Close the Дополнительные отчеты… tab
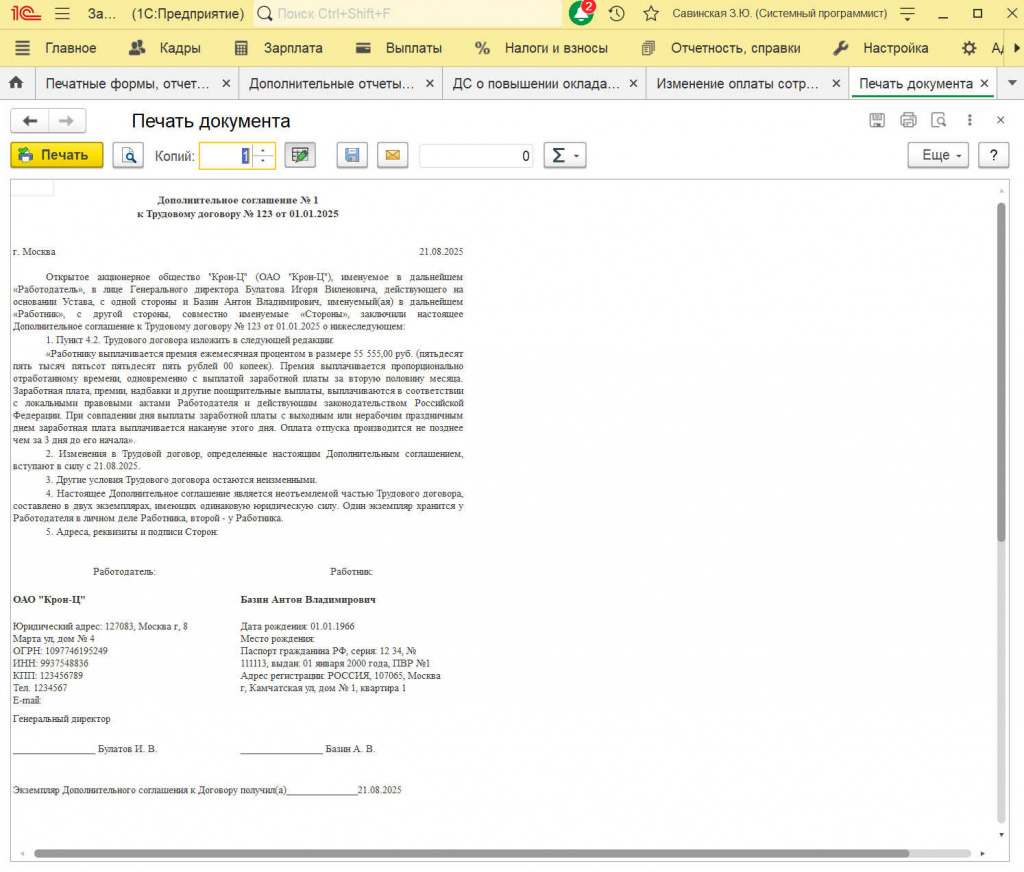1024x872 pixels. [x=430, y=84]
